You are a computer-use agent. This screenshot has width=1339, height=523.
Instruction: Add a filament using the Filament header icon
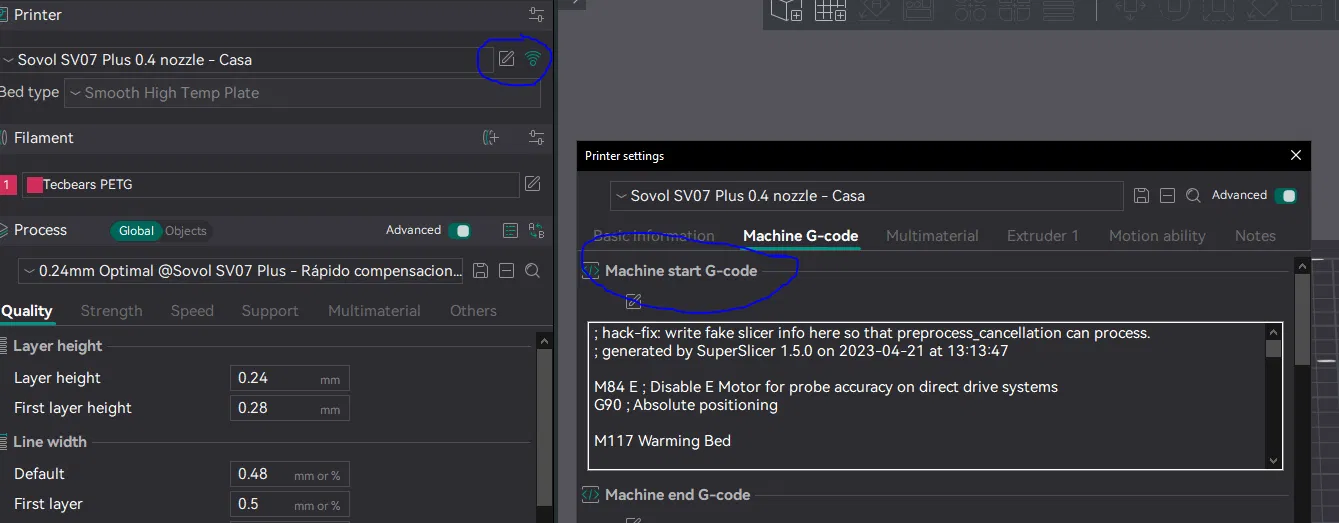point(490,138)
